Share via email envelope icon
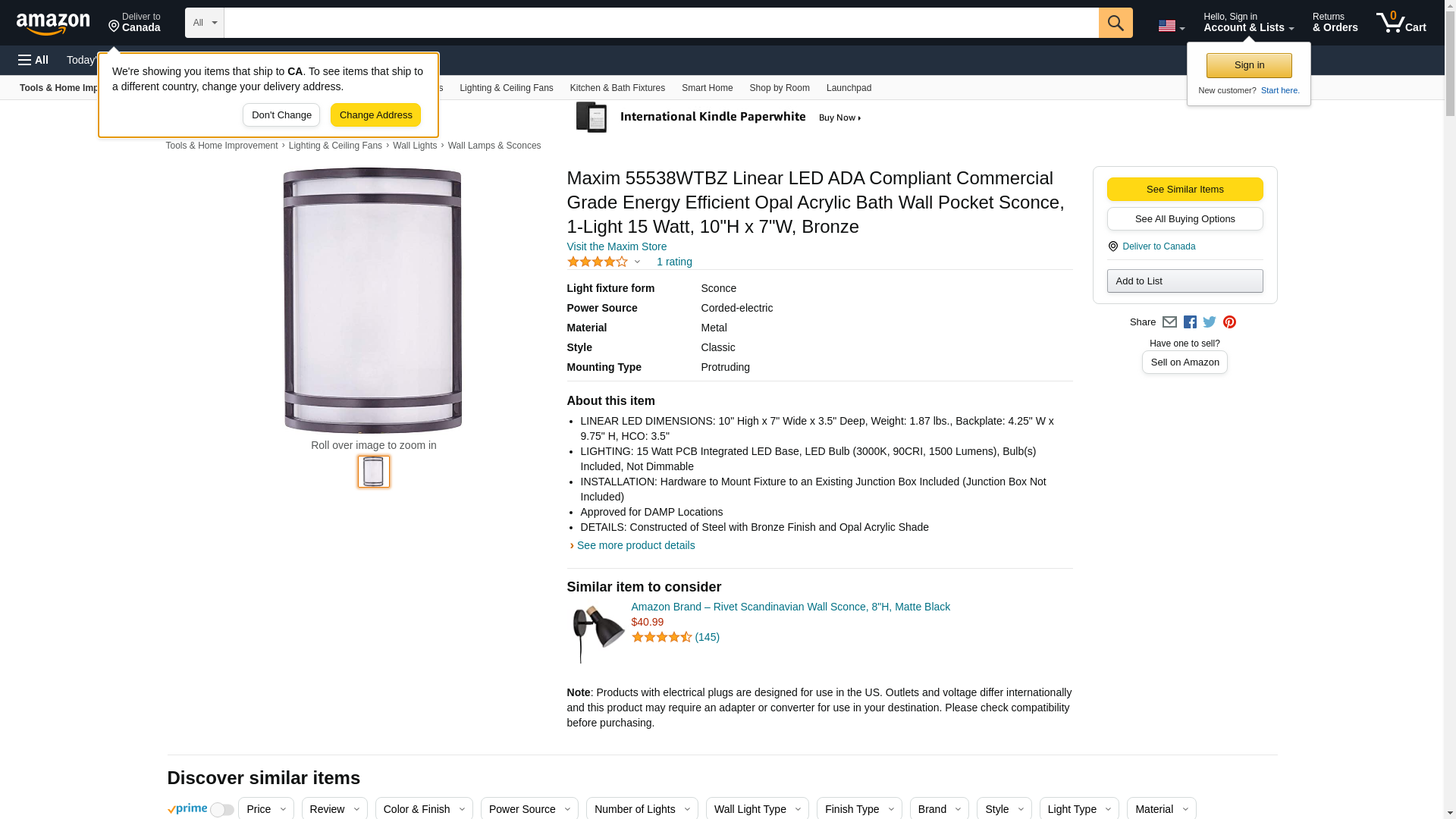 coord(1169,322)
